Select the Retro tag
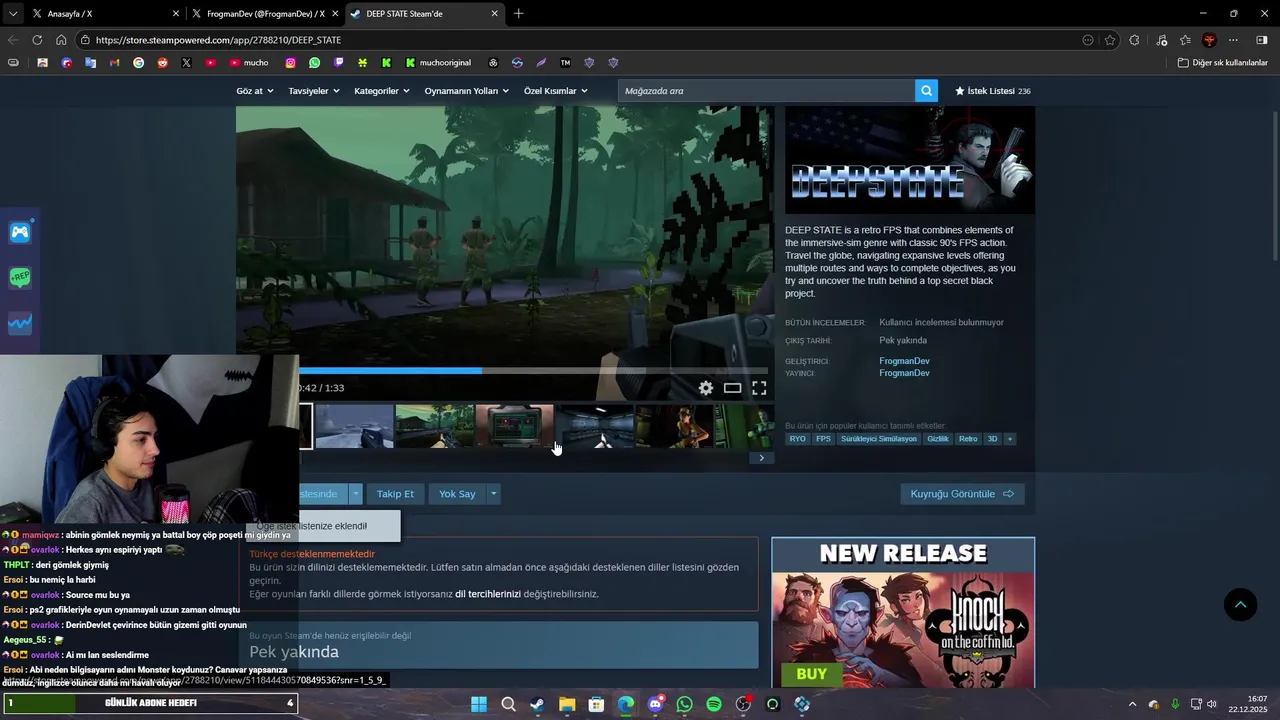The image size is (1280, 720). [968, 439]
